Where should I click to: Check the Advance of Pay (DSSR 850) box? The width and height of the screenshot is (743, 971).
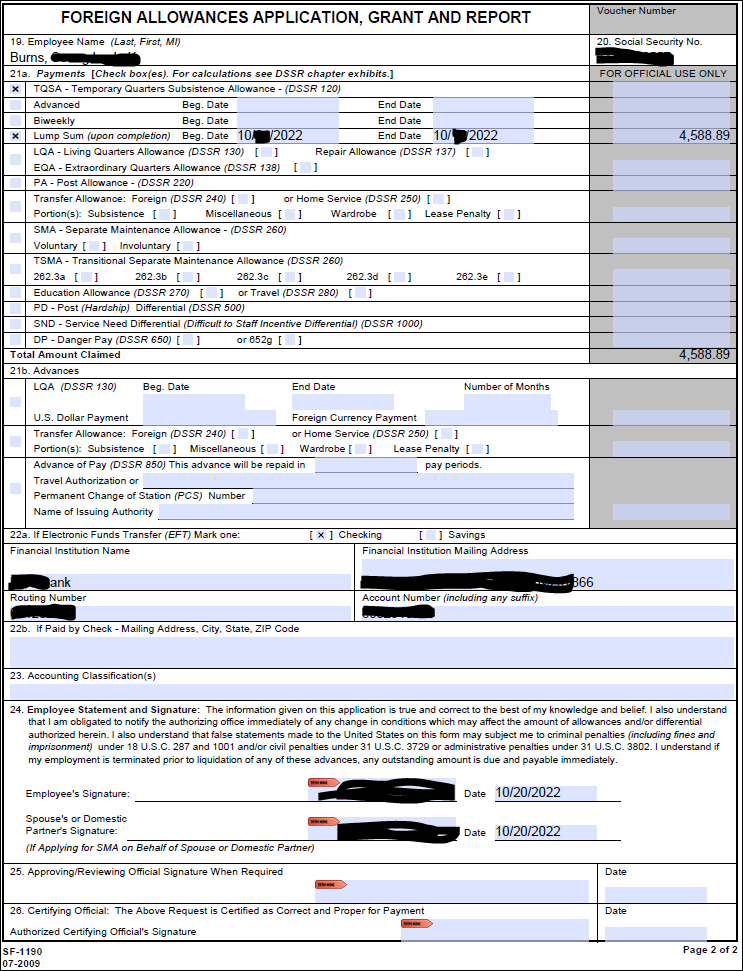point(15,489)
